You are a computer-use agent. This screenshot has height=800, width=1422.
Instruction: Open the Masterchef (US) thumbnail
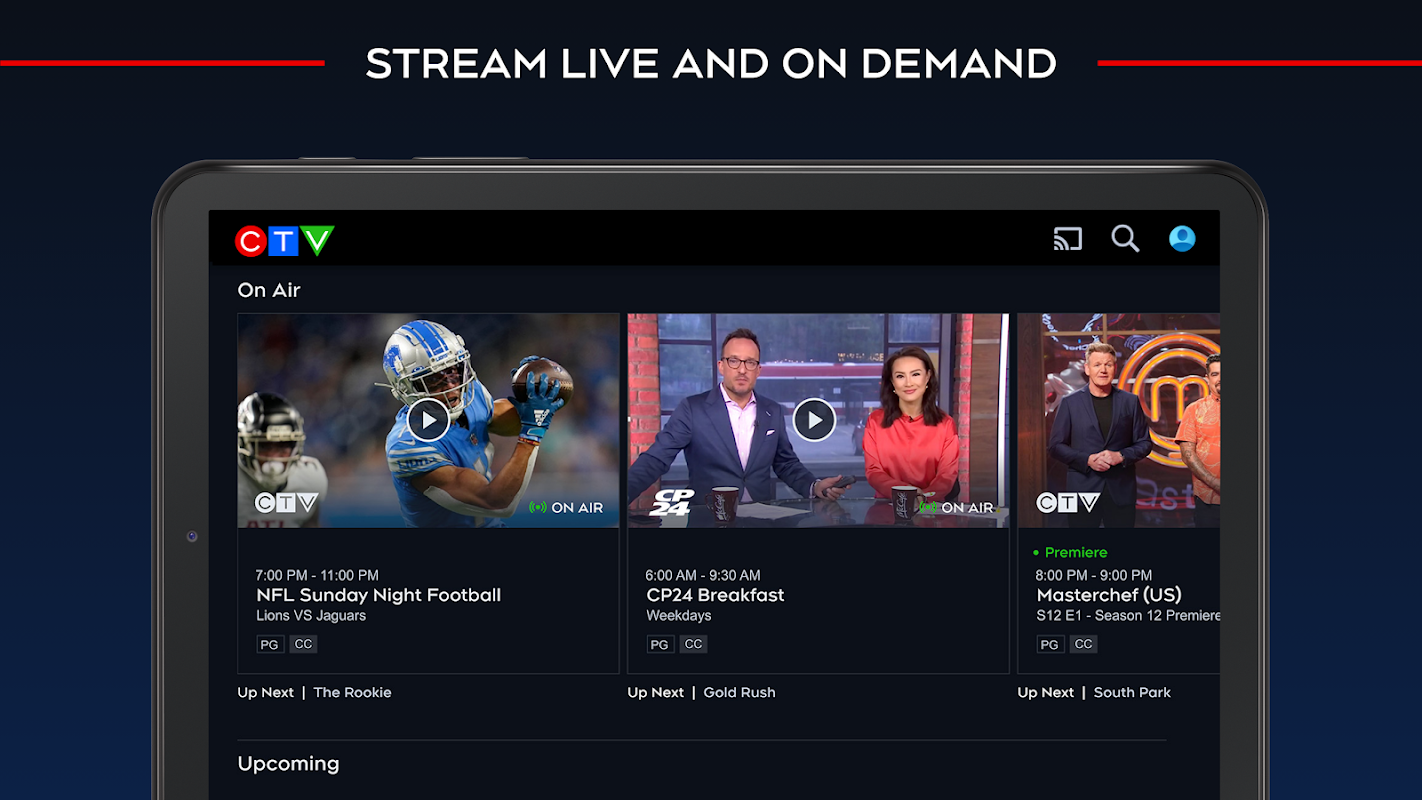(x=1118, y=421)
